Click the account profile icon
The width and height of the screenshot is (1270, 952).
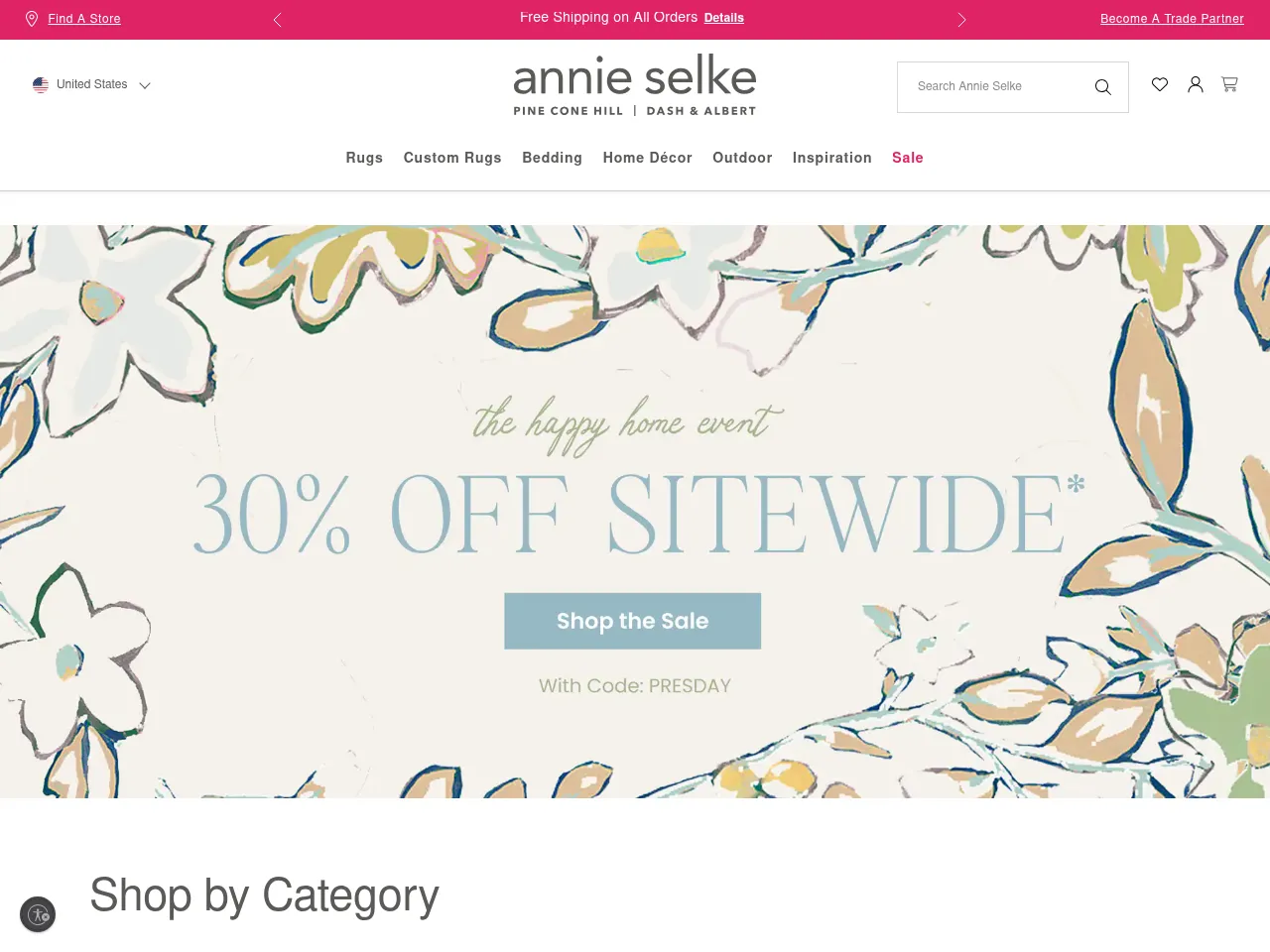tap(1195, 84)
